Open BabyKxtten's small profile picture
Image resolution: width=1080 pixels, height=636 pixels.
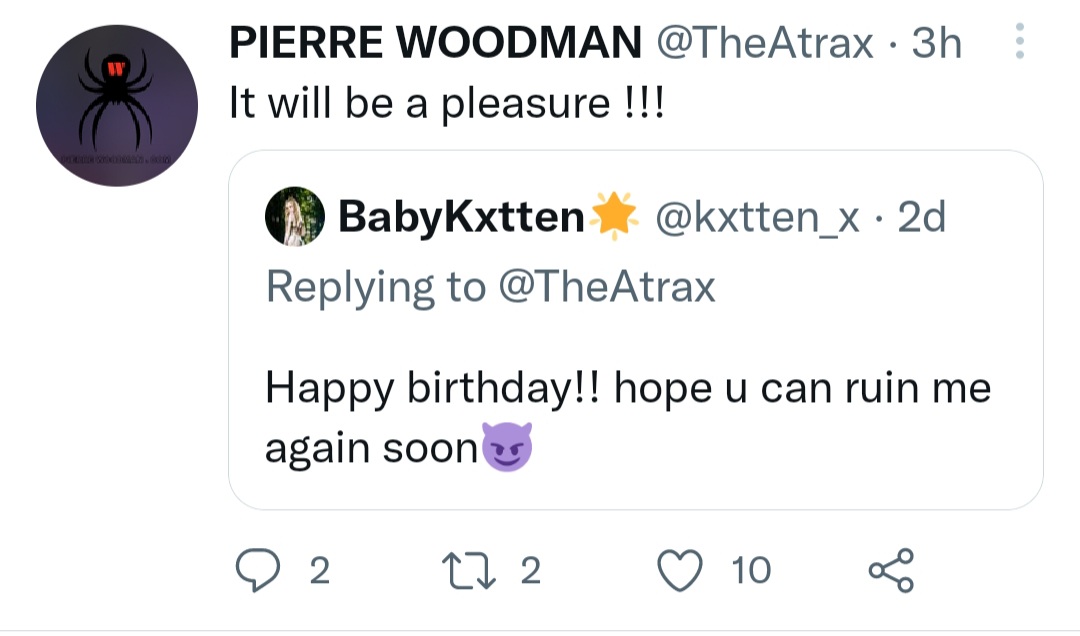pos(297,216)
